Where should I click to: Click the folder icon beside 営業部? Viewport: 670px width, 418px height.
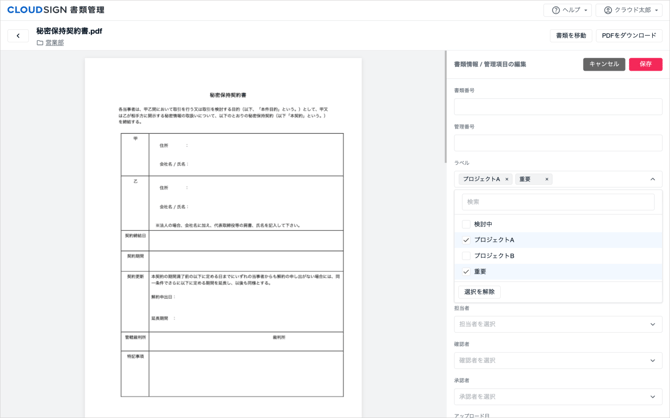[40, 43]
